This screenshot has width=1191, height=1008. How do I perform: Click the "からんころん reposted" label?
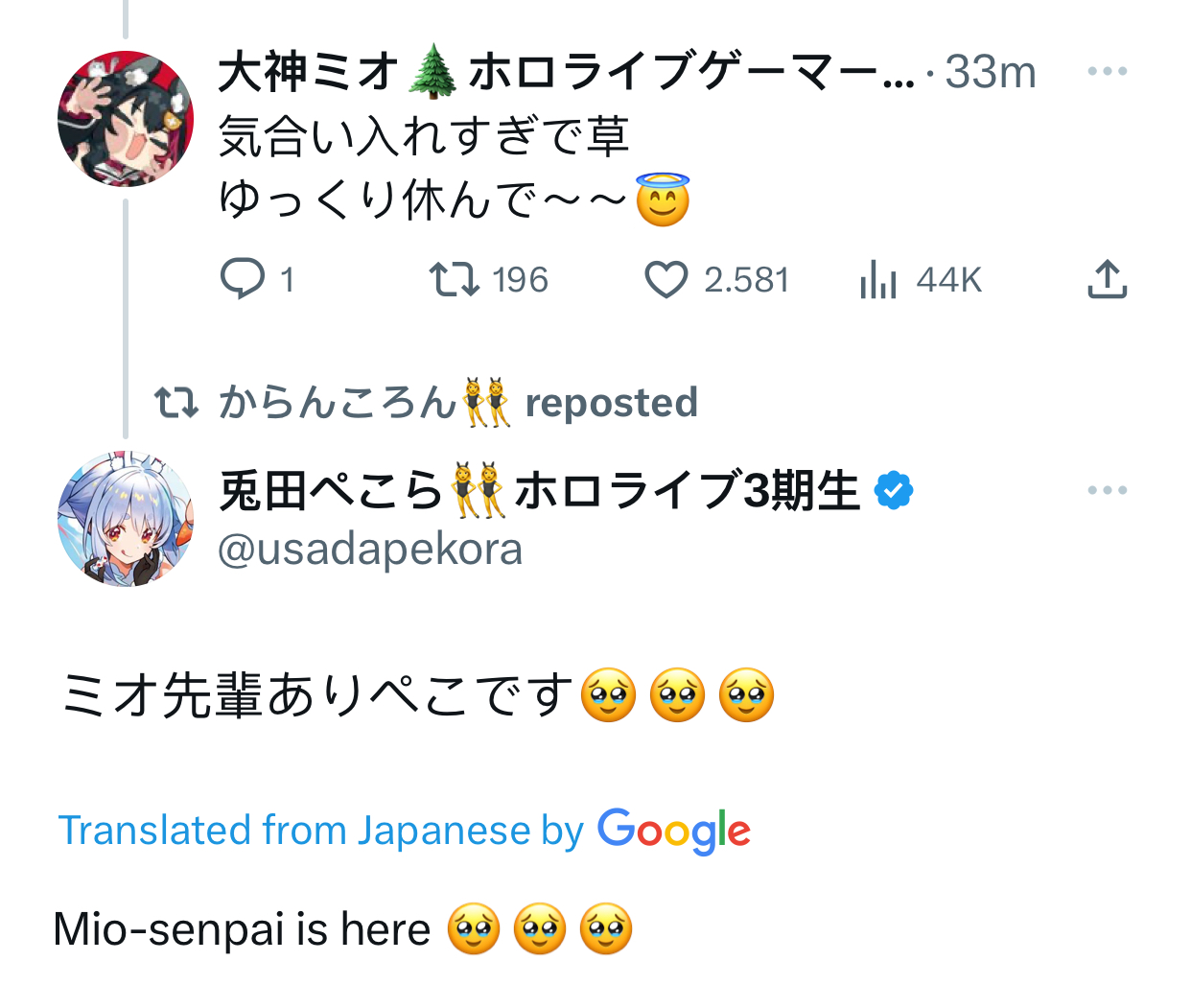click(458, 403)
